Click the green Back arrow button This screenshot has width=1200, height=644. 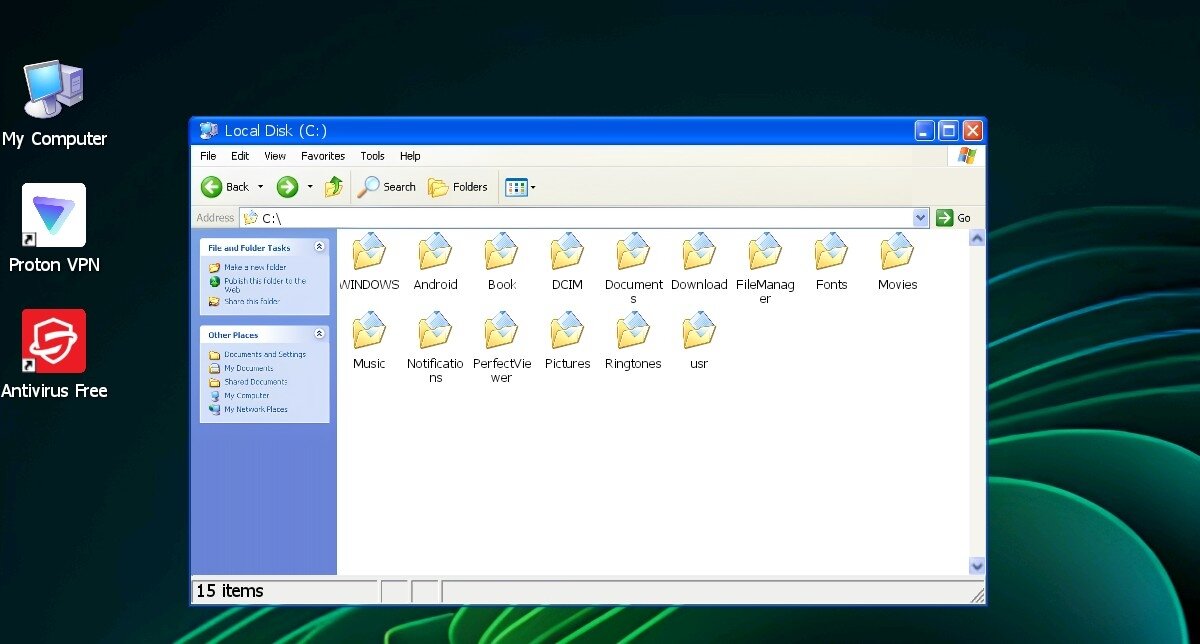click(212, 187)
